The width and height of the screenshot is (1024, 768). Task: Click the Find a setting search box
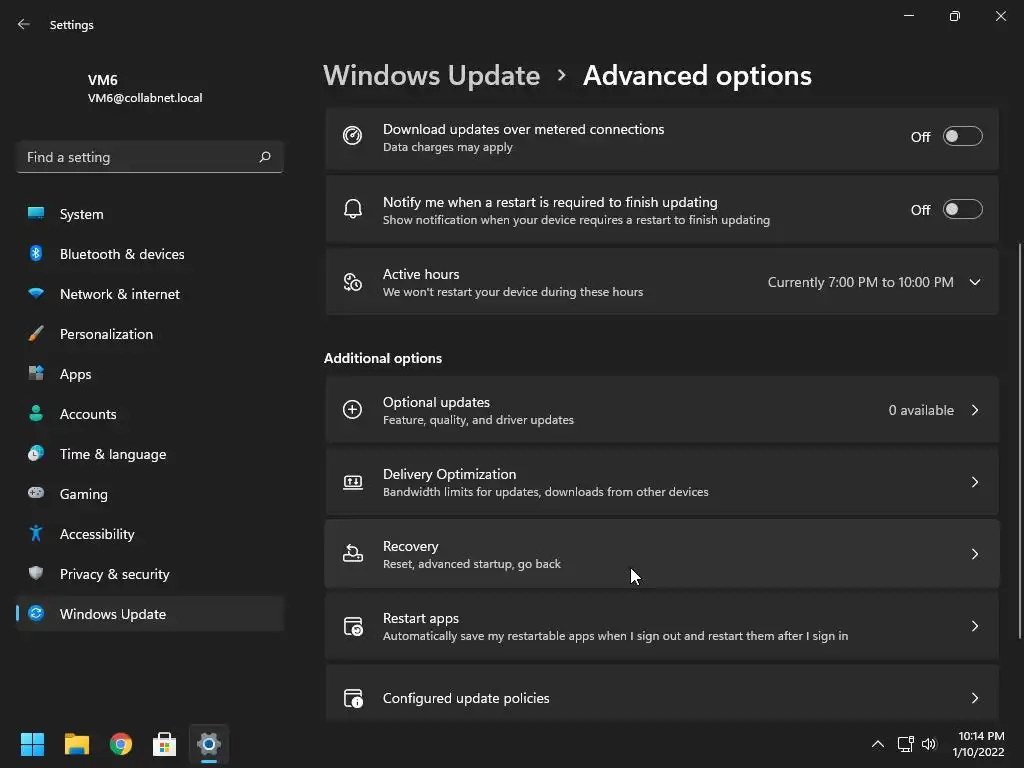pos(150,157)
